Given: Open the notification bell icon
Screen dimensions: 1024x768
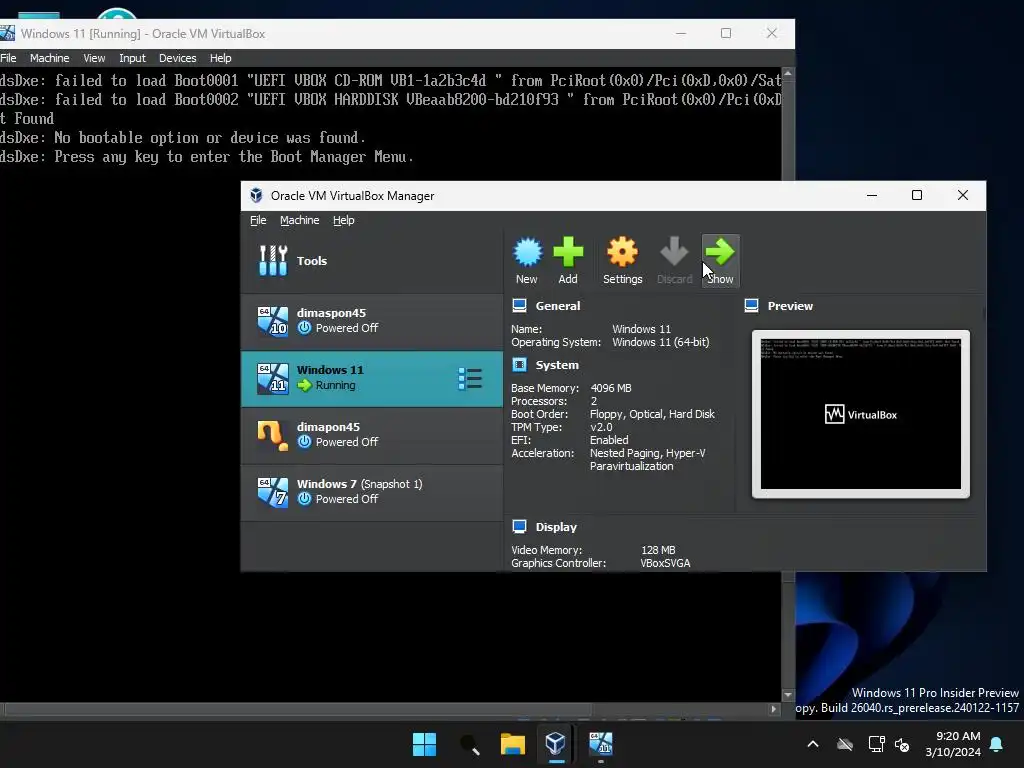Looking at the screenshot, I should pos(997,744).
